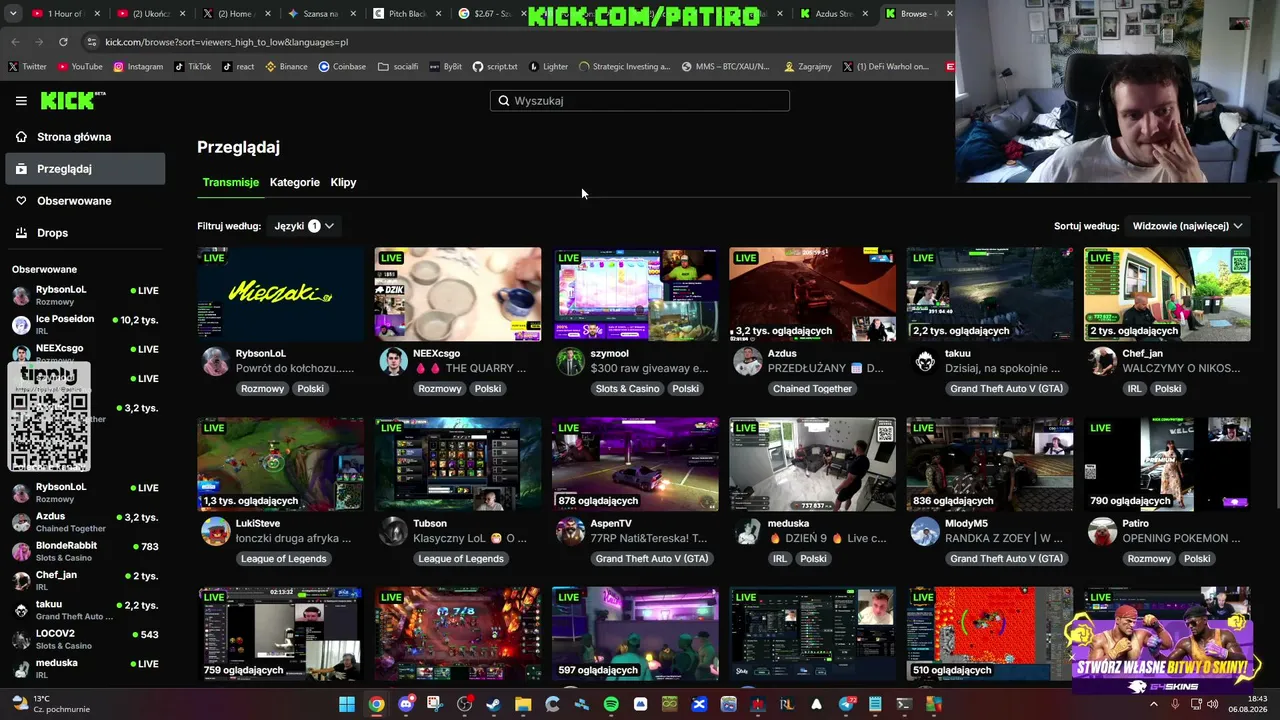Open Obserwowane in sidebar
Screen dimensions: 1280x720
85,201
